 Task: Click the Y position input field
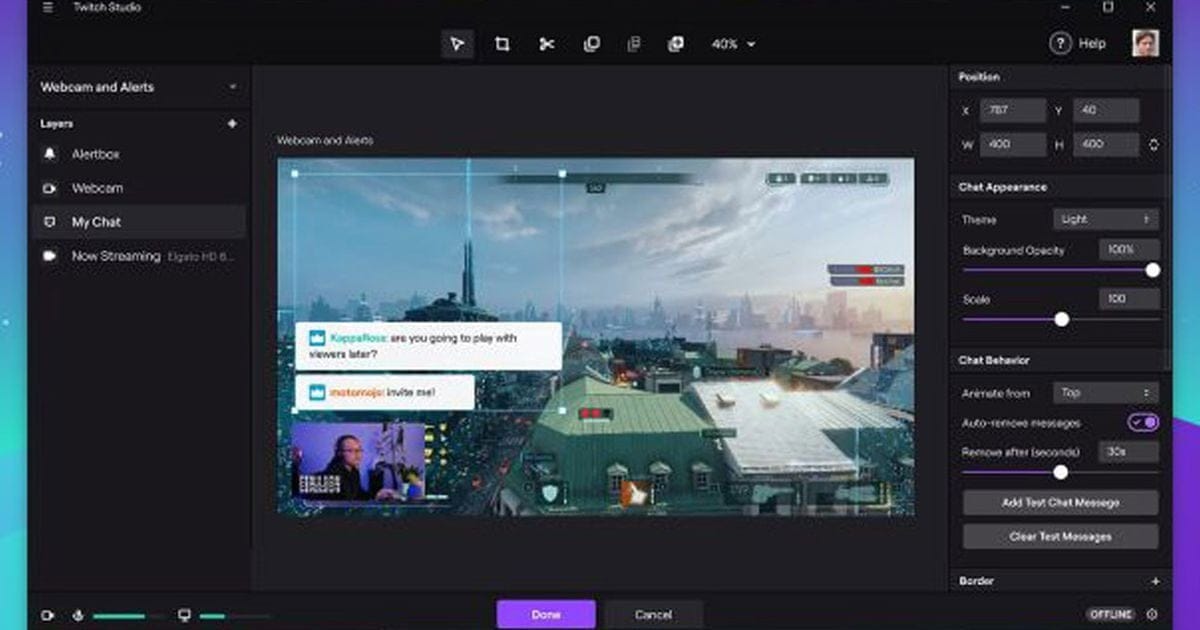[1106, 110]
